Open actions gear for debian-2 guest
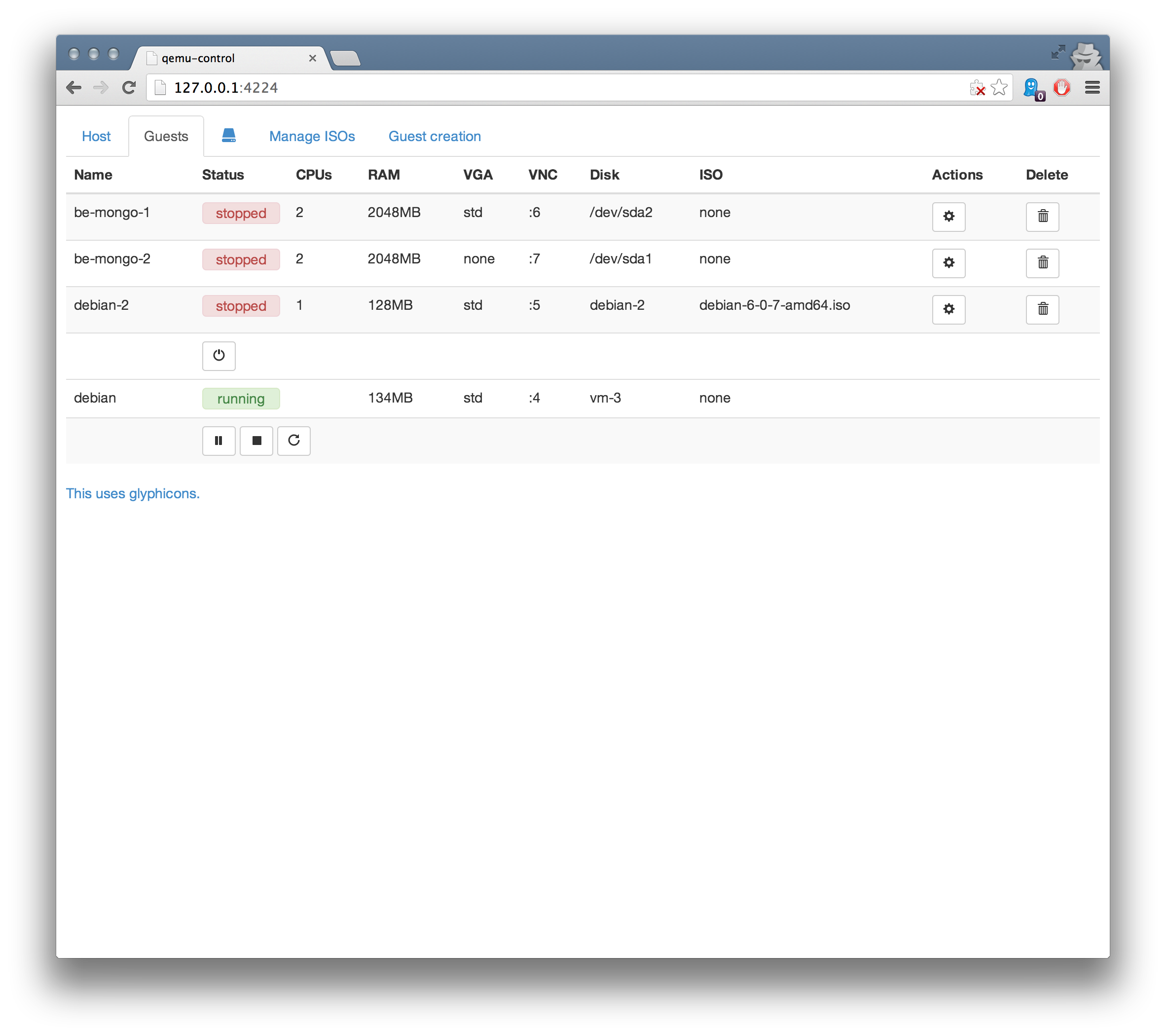 coord(948,309)
